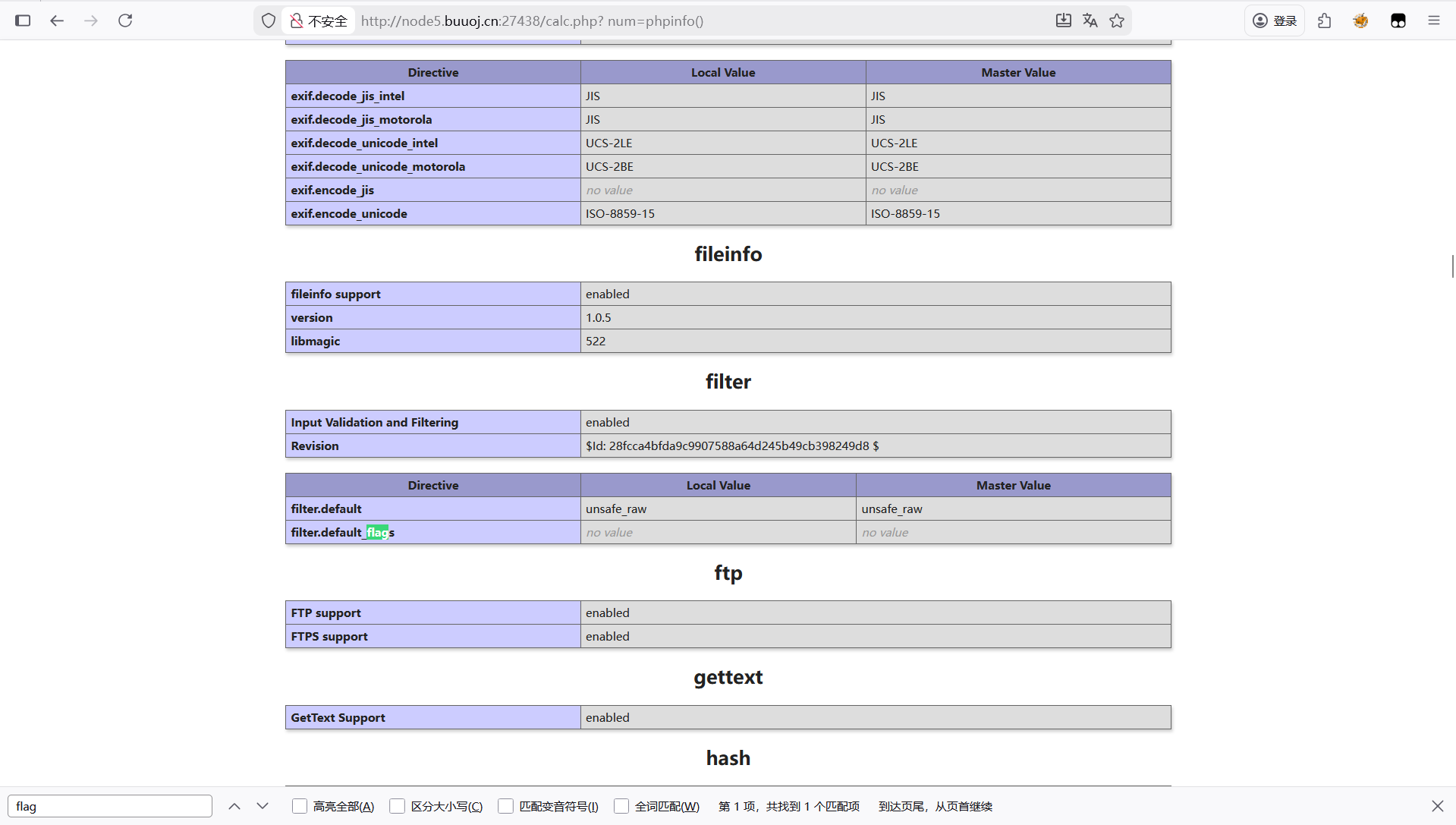
Task: Bookmark this page with the star
Action: point(1117,20)
